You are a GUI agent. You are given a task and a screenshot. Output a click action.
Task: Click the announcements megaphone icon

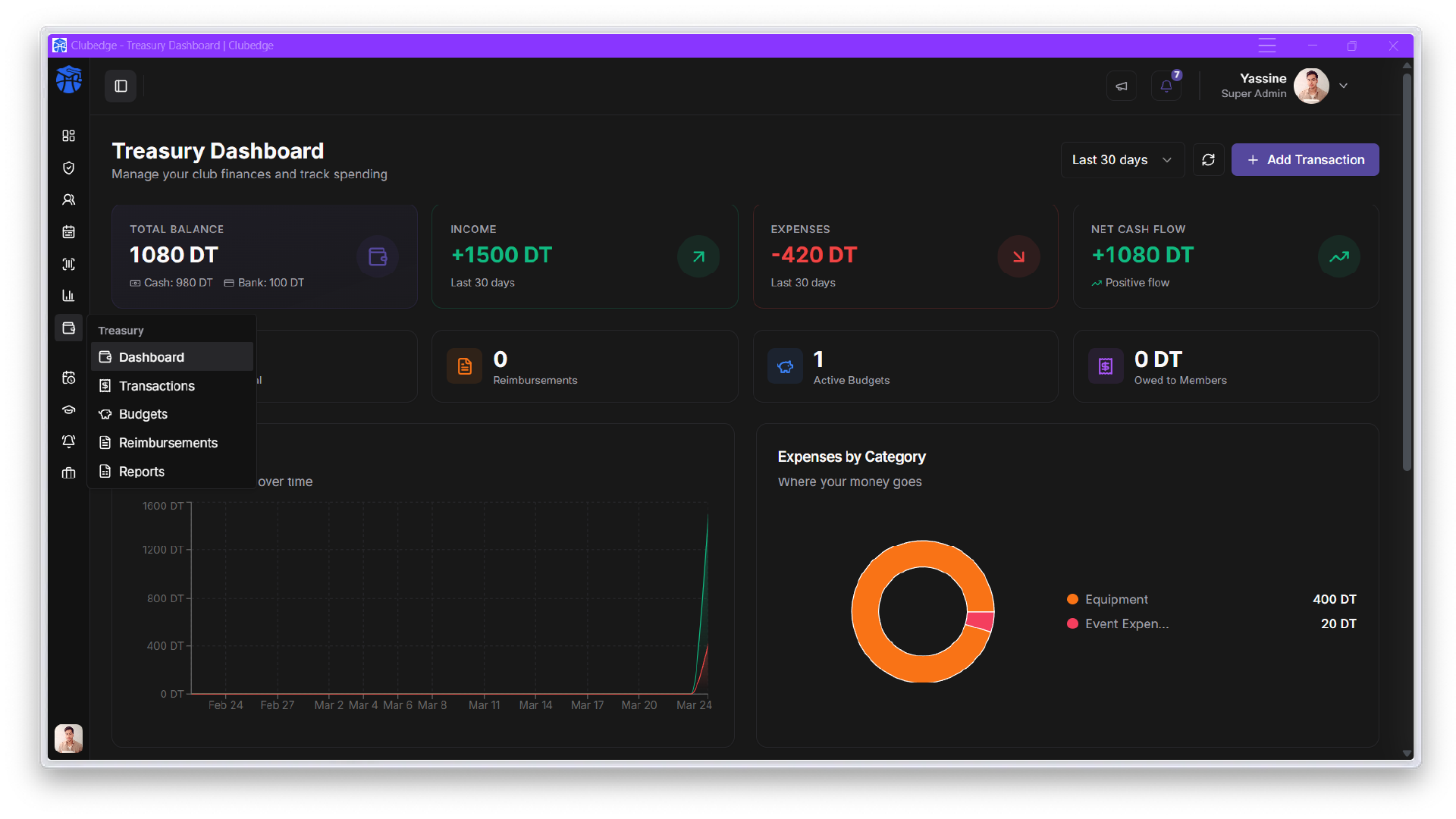point(1121,86)
